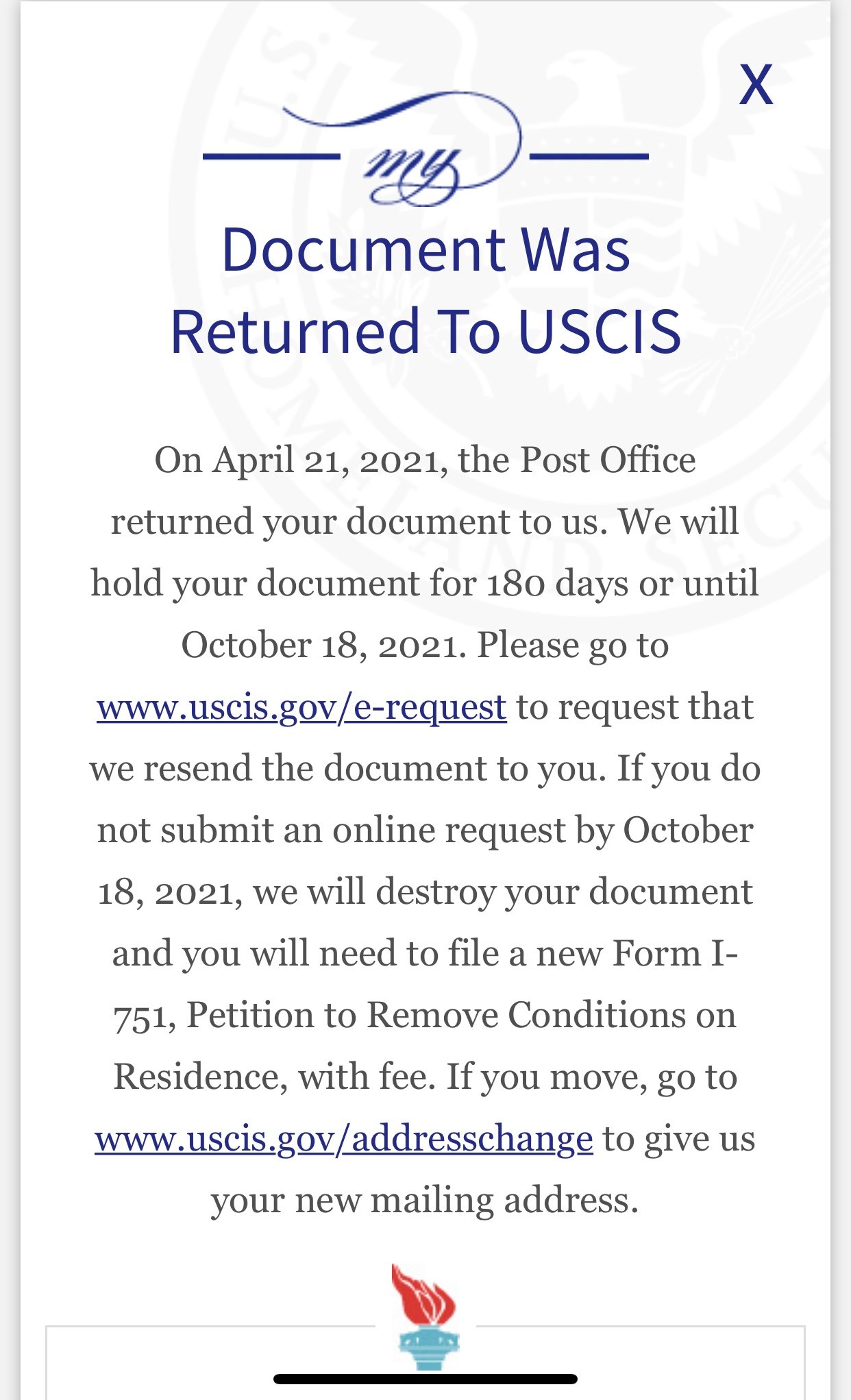Tap the 'April 21, 2021' date text
This screenshot has width=851, height=1400.
click(x=325, y=460)
